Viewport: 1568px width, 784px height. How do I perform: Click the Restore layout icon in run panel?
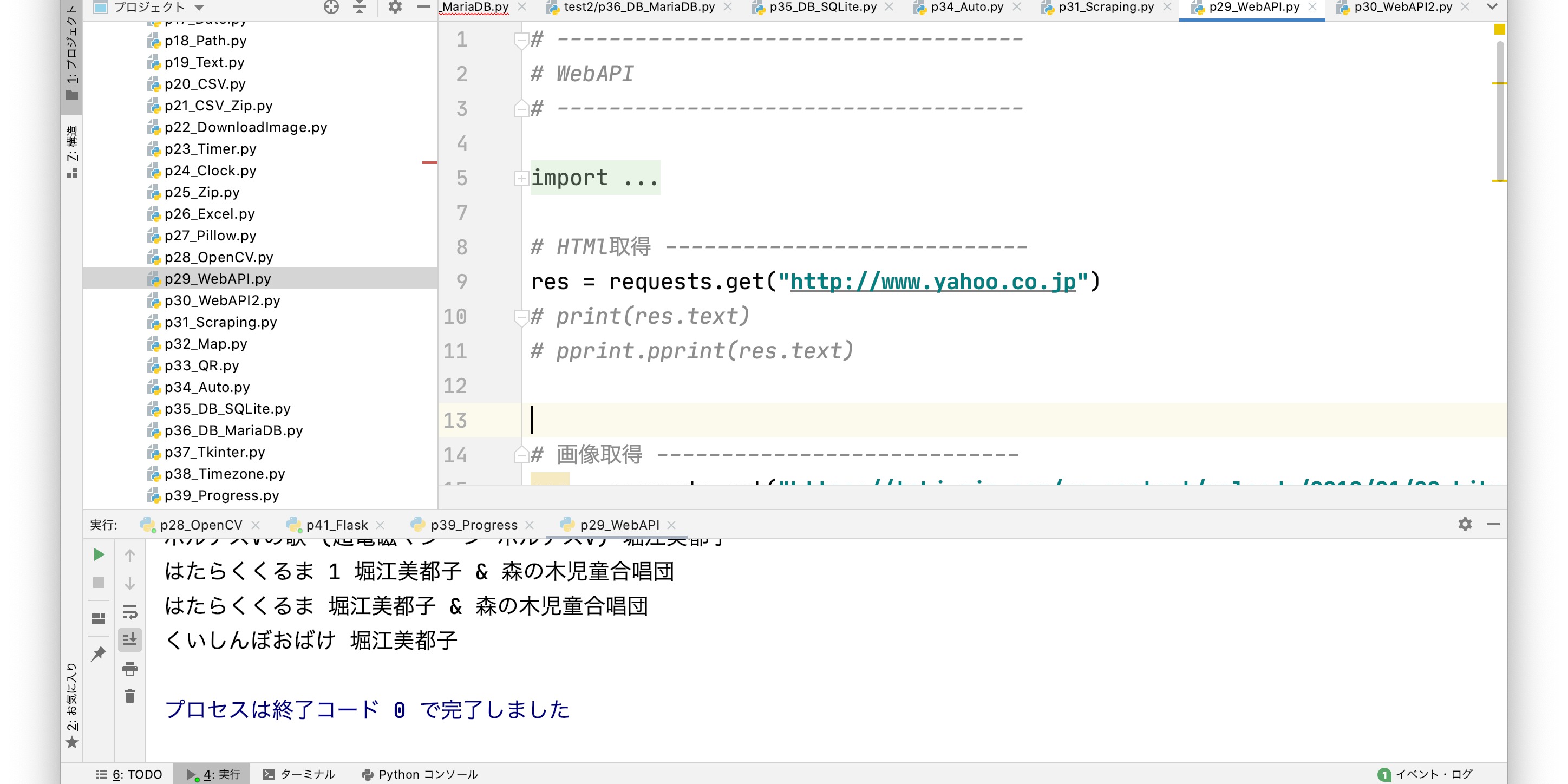(99, 618)
